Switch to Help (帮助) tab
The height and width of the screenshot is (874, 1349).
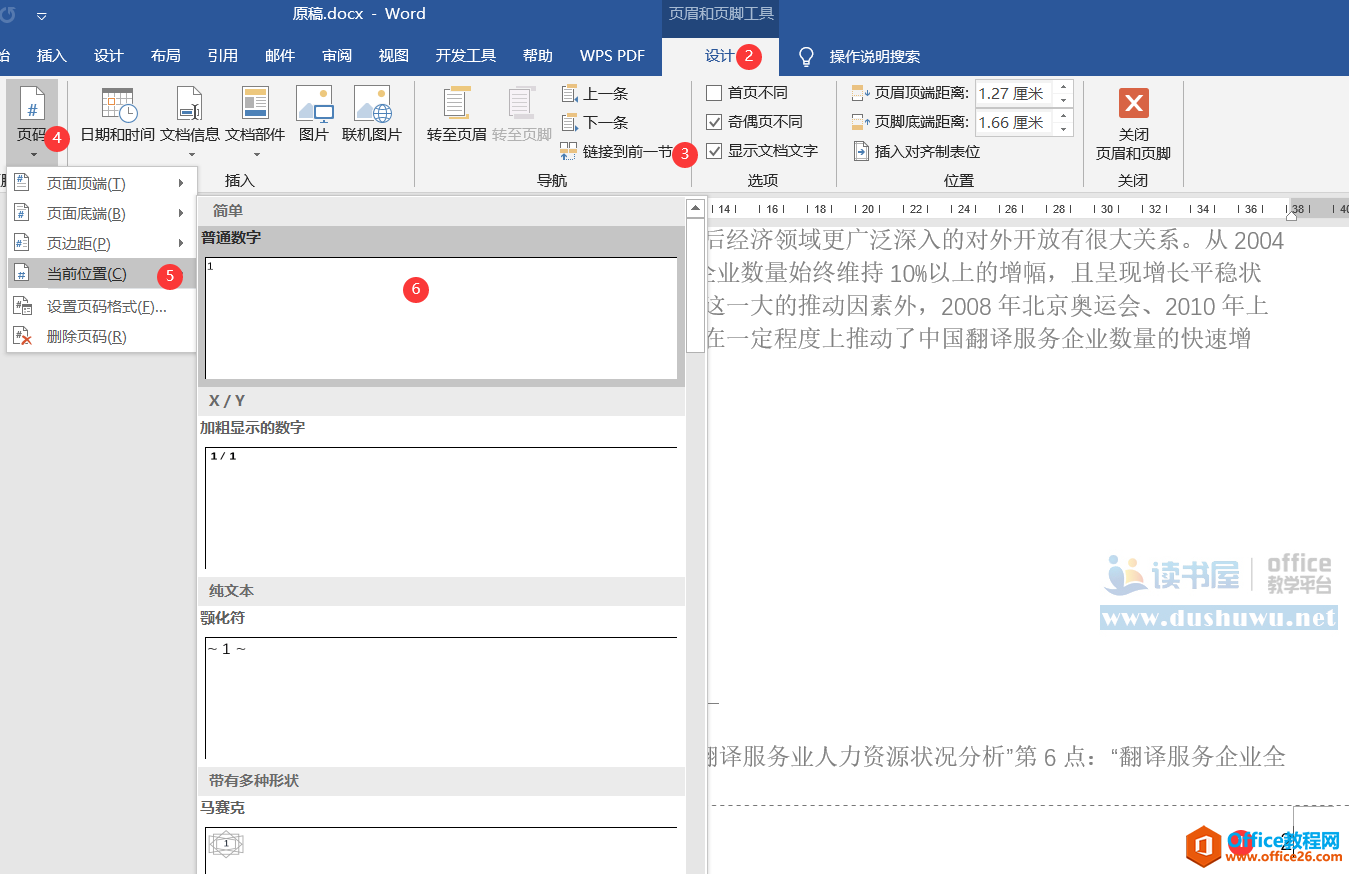pyautogui.click(x=538, y=56)
